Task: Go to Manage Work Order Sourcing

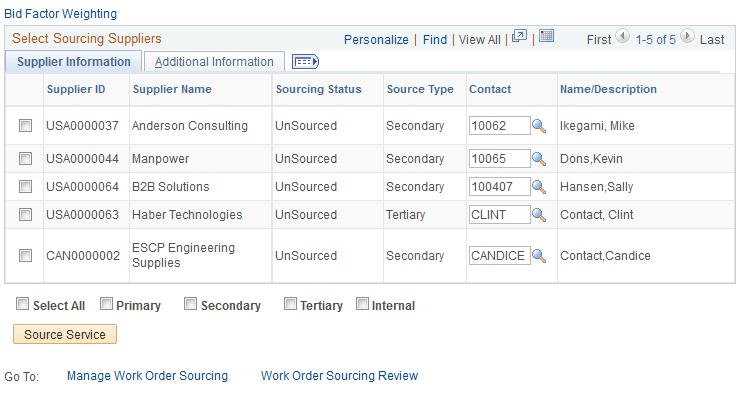Action: click(147, 376)
